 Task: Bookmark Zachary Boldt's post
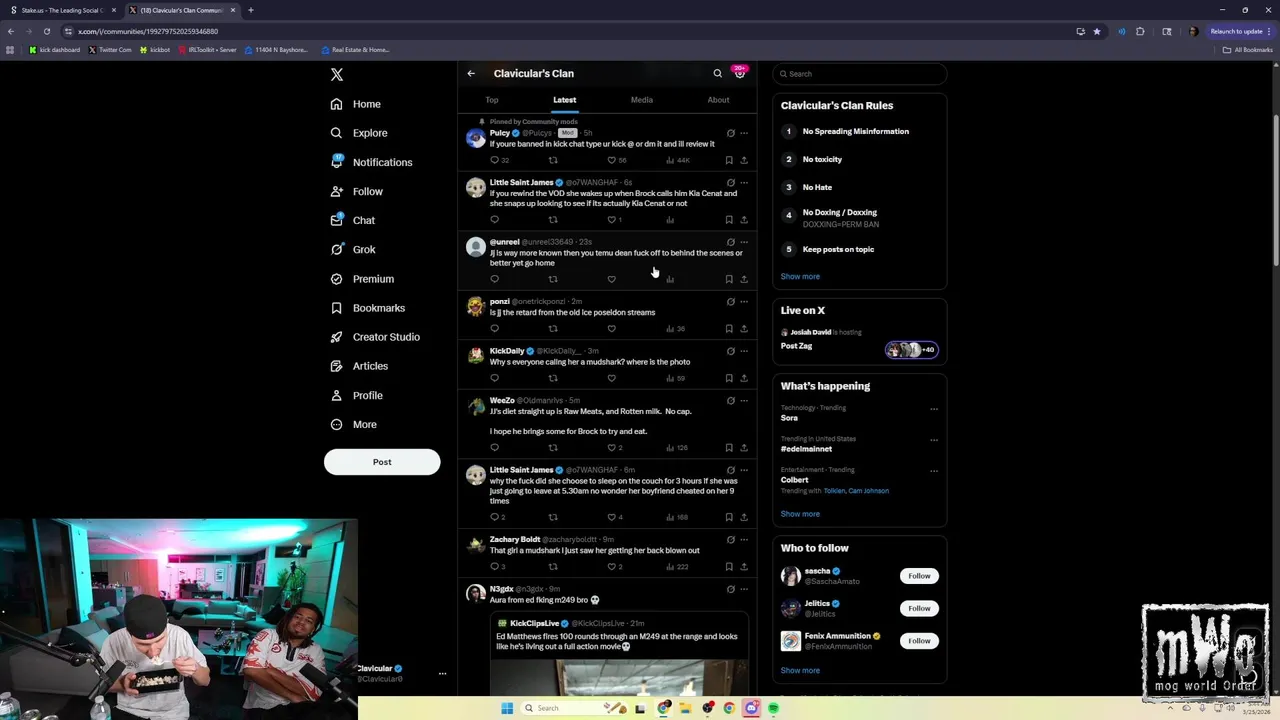tap(729, 567)
